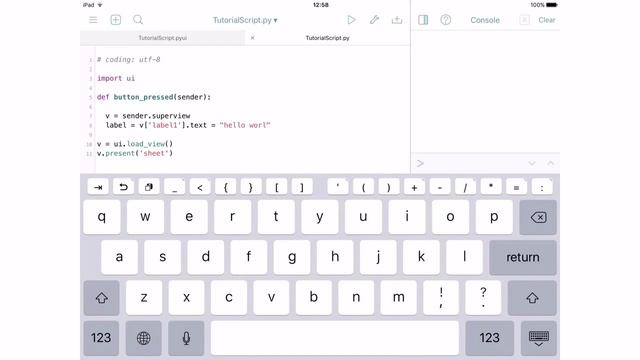Open search with the magnifier icon
This screenshot has height=360, width=640.
pos(138,20)
